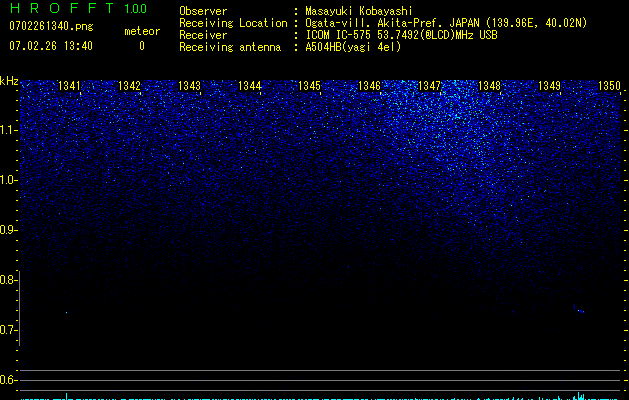This screenshot has height=400, width=629.
Task: Click time marker 1349
Action: [x=549, y=85]
